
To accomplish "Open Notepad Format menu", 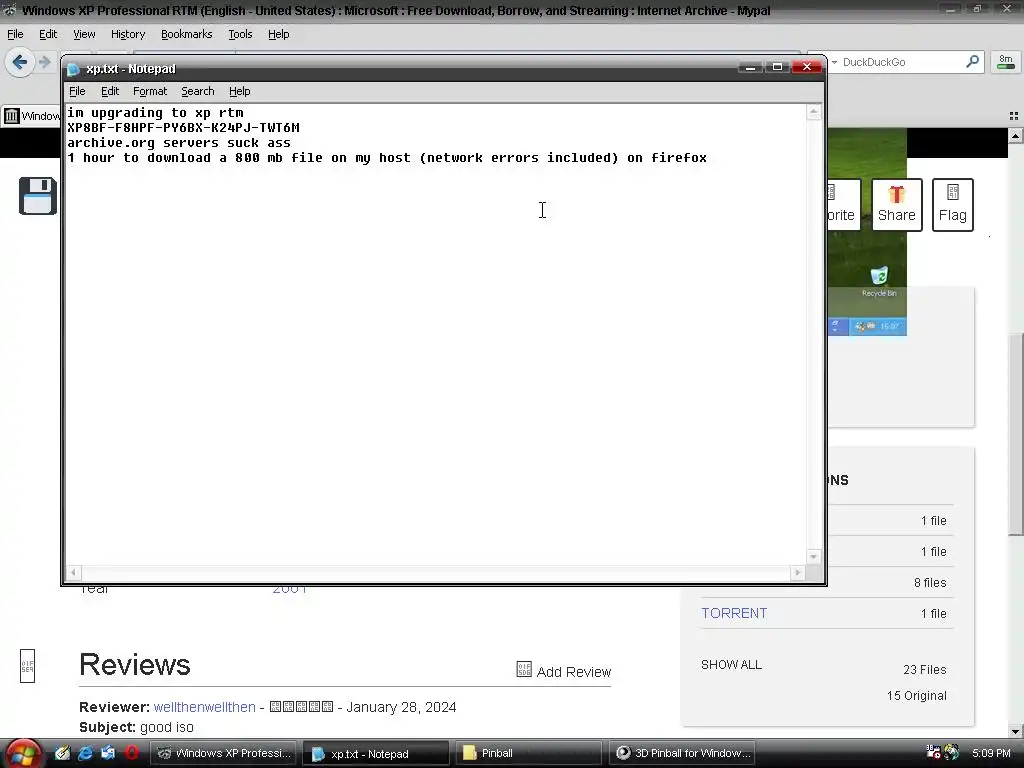I will pyautogui.click(x=150, y=91).
